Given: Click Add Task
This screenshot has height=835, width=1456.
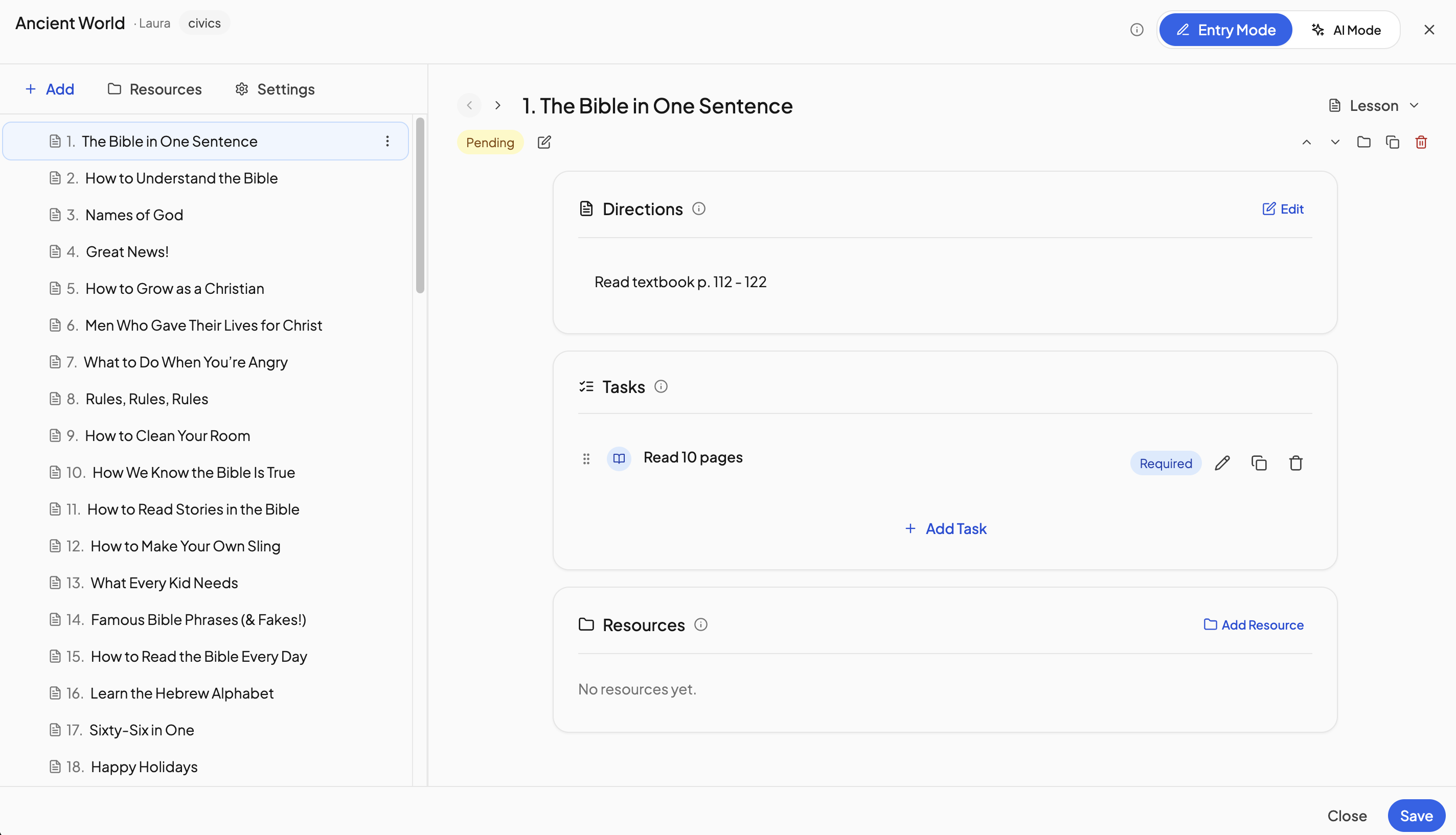Looking at the screenshot, I should pos(945,529).
